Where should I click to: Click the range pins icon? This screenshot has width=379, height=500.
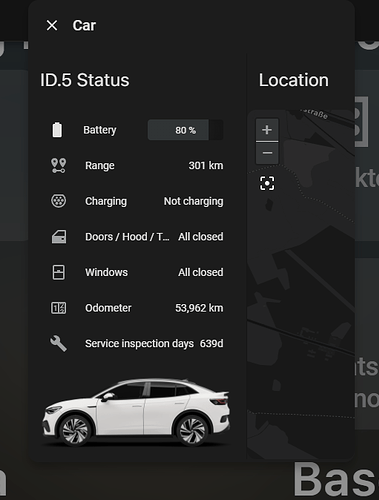pyautogui.click(x=58, y=165)
